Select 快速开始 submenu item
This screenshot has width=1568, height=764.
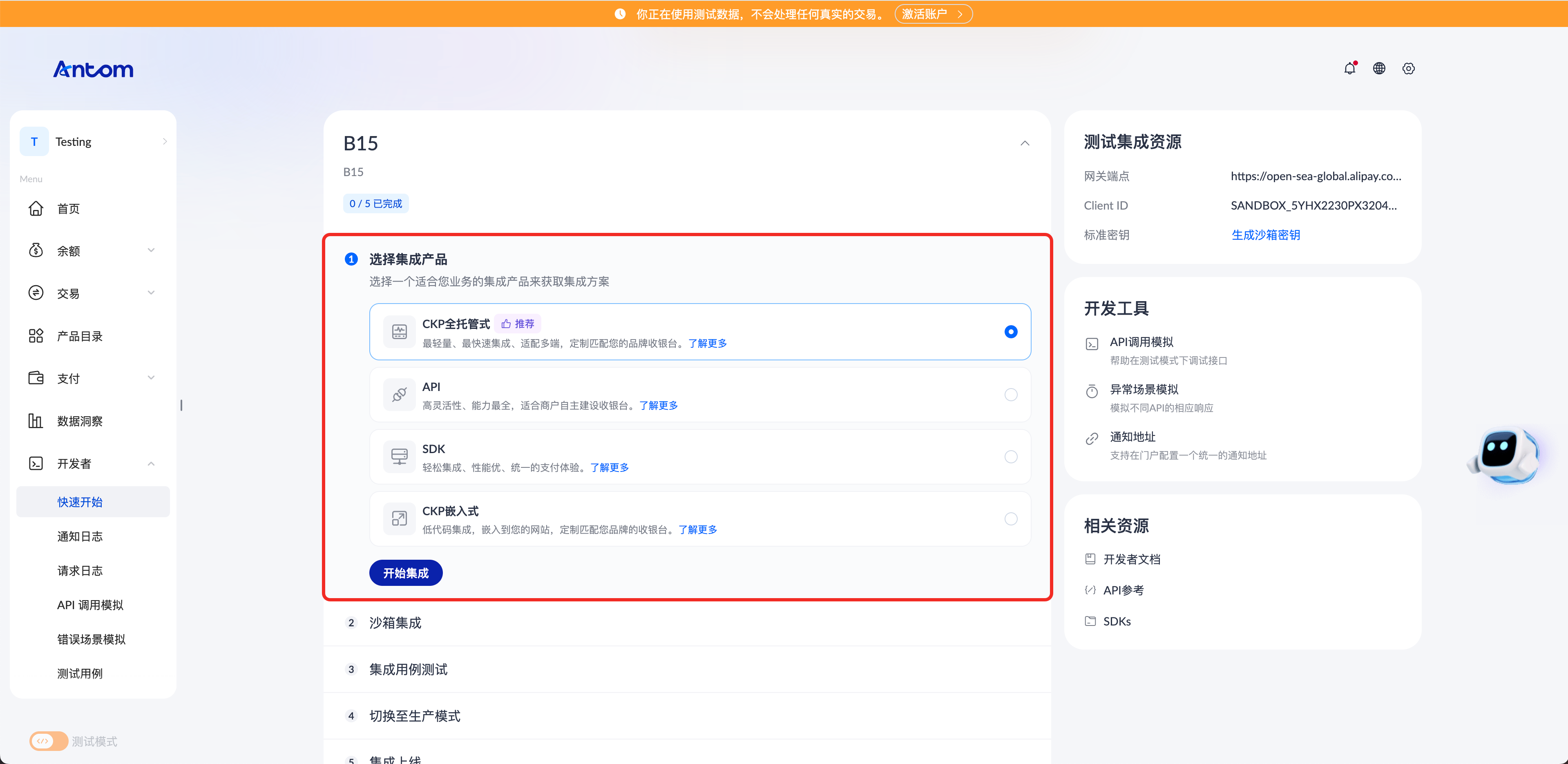(93, 502)
